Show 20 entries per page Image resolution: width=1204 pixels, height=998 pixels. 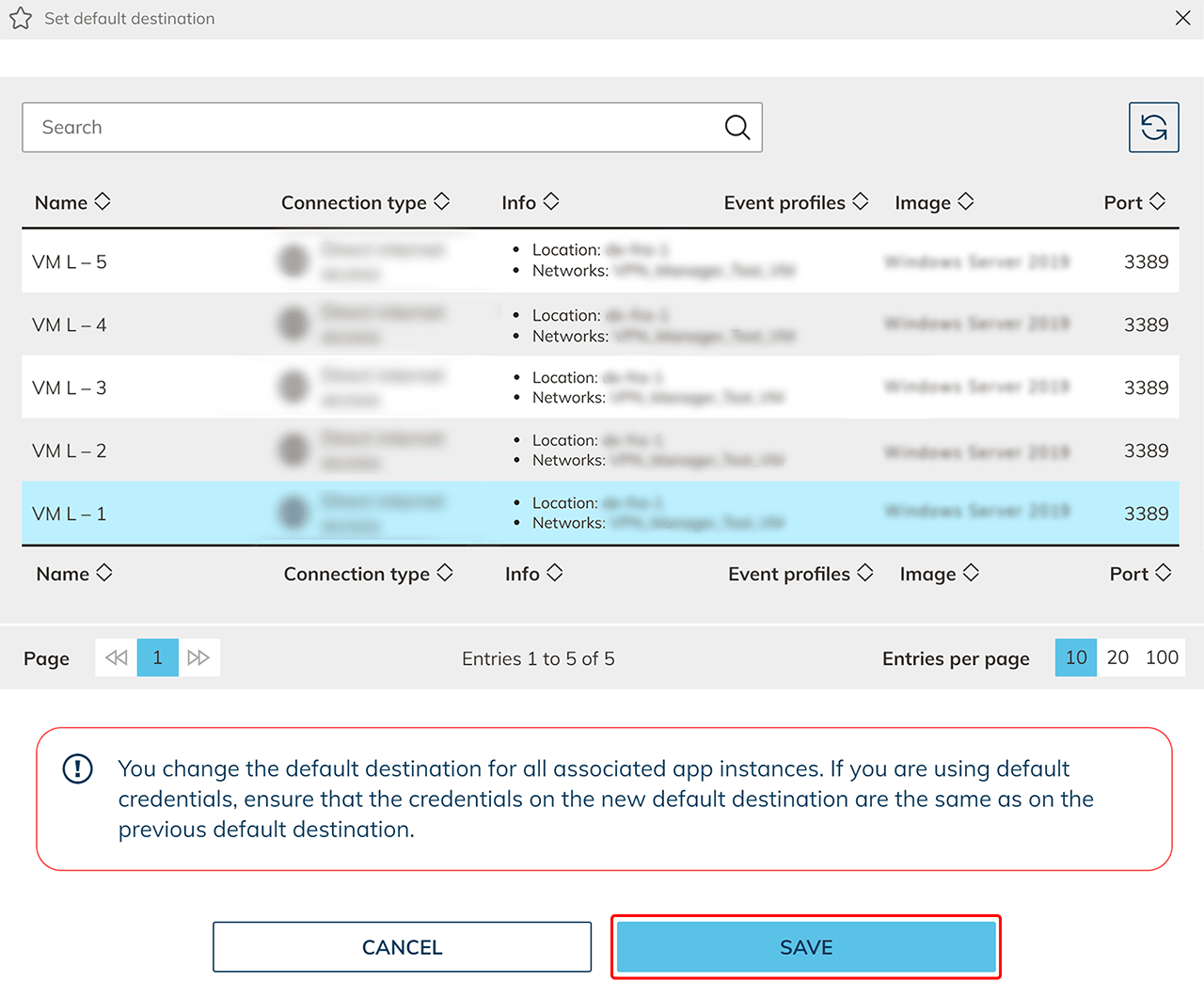[x=1117, y=657]
